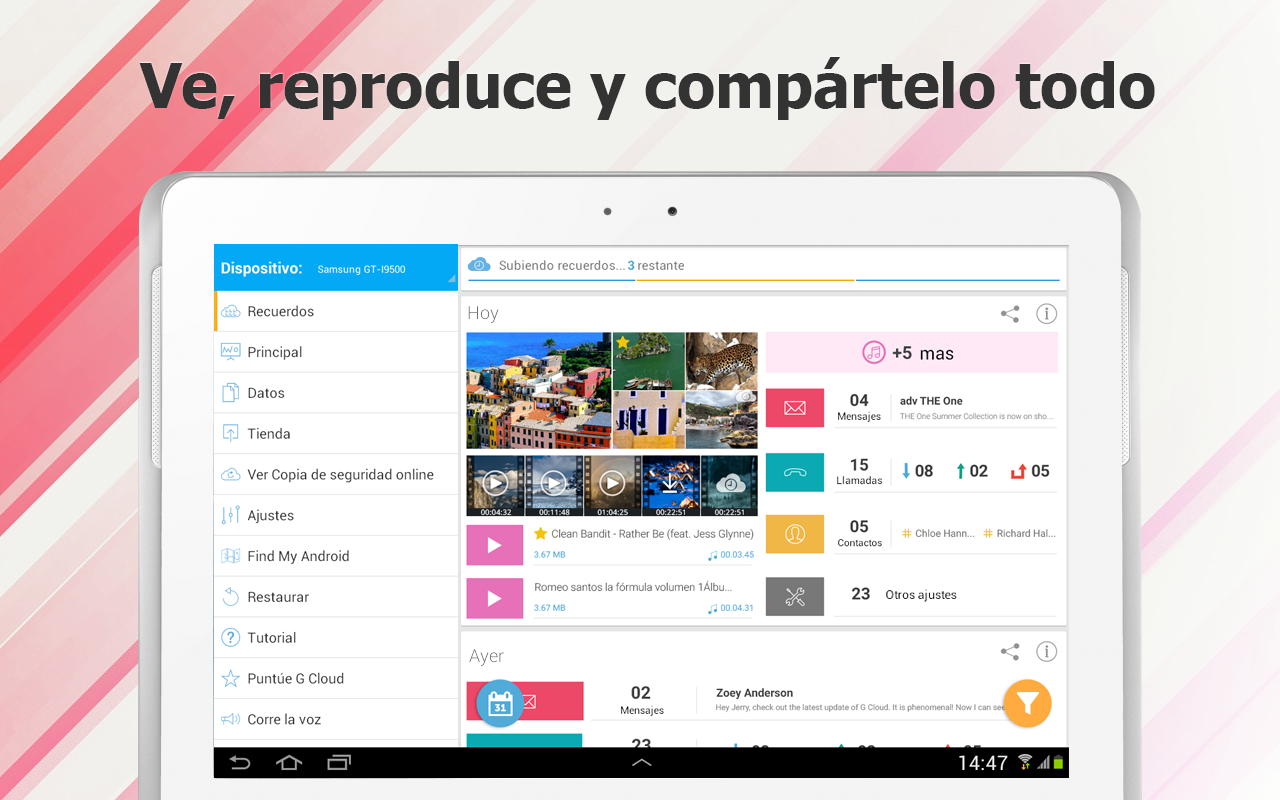Tap the Ayer section heading
The image size is (1280, 800).
click(487, 657)
